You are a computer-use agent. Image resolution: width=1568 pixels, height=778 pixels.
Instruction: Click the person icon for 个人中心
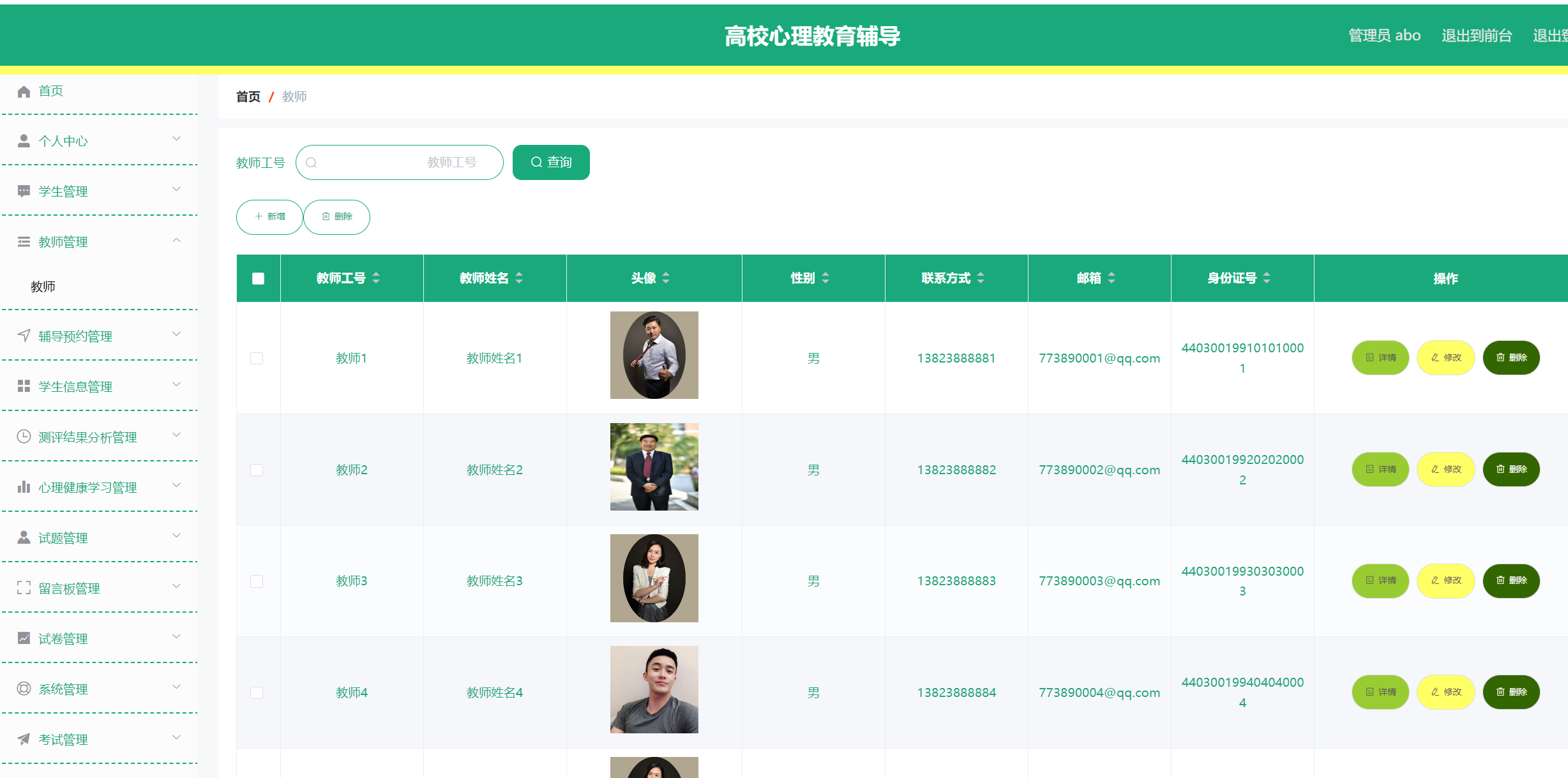24,141
